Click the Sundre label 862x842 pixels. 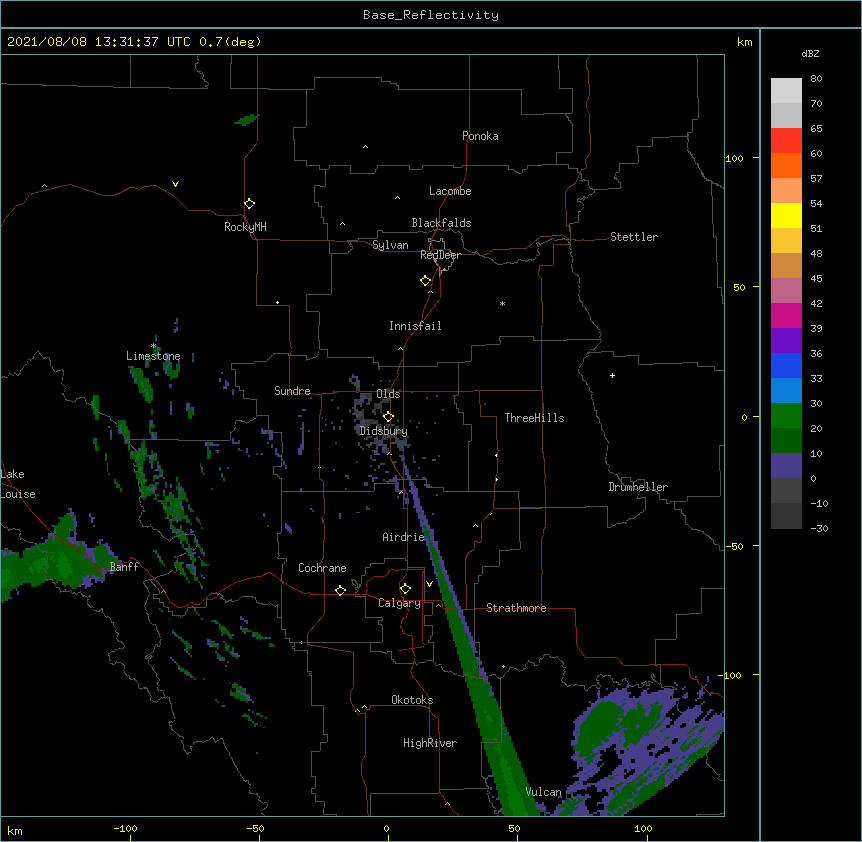[292, 391]
